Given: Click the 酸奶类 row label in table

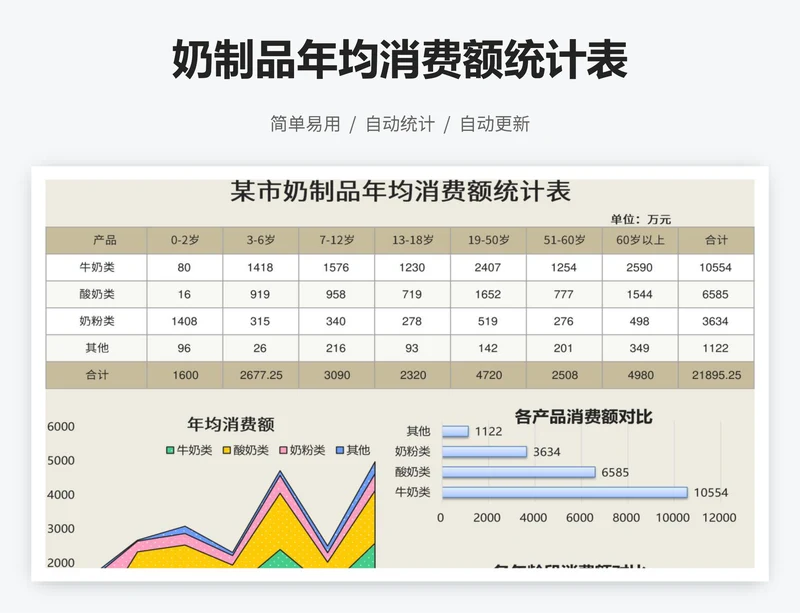Looking at the screenshot, I should click(x=96, y=295).
